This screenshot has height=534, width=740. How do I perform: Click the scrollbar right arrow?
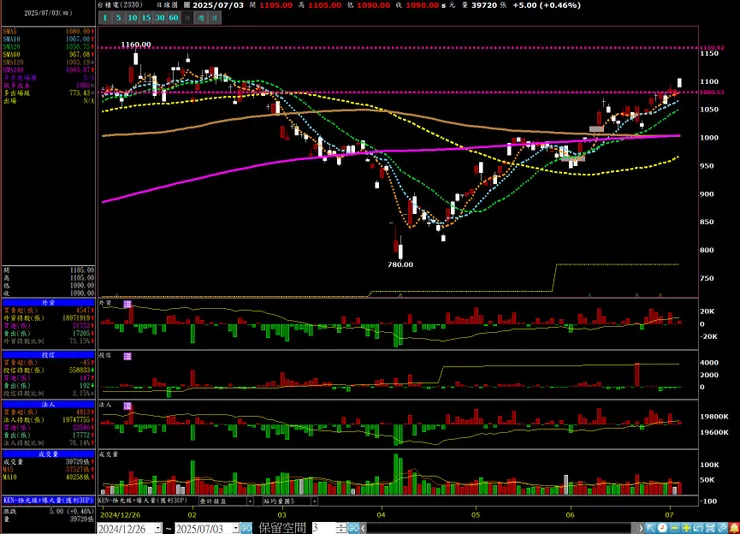(641, 528)
